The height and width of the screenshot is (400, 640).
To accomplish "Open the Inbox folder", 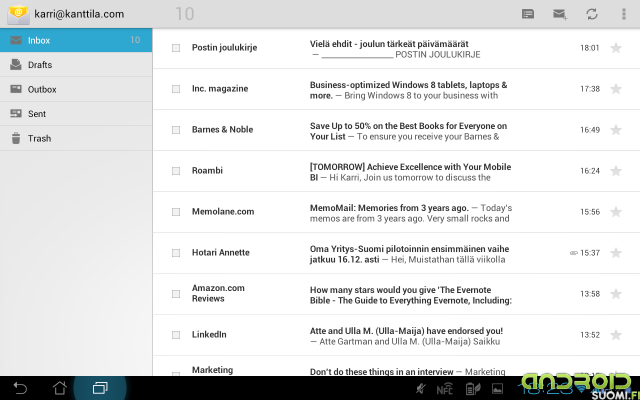I will pos(76,40).
